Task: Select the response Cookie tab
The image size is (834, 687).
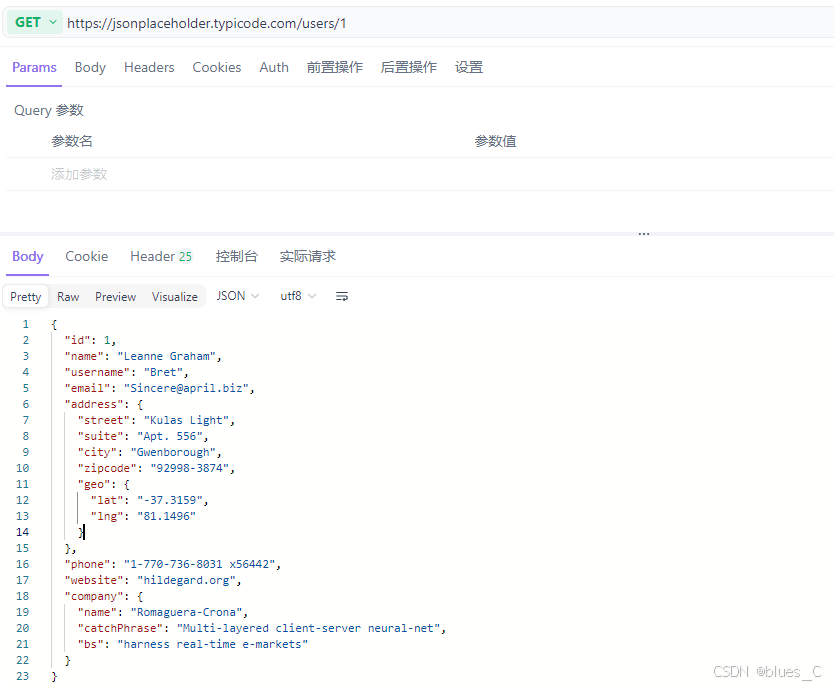Action: click(87, 256)
